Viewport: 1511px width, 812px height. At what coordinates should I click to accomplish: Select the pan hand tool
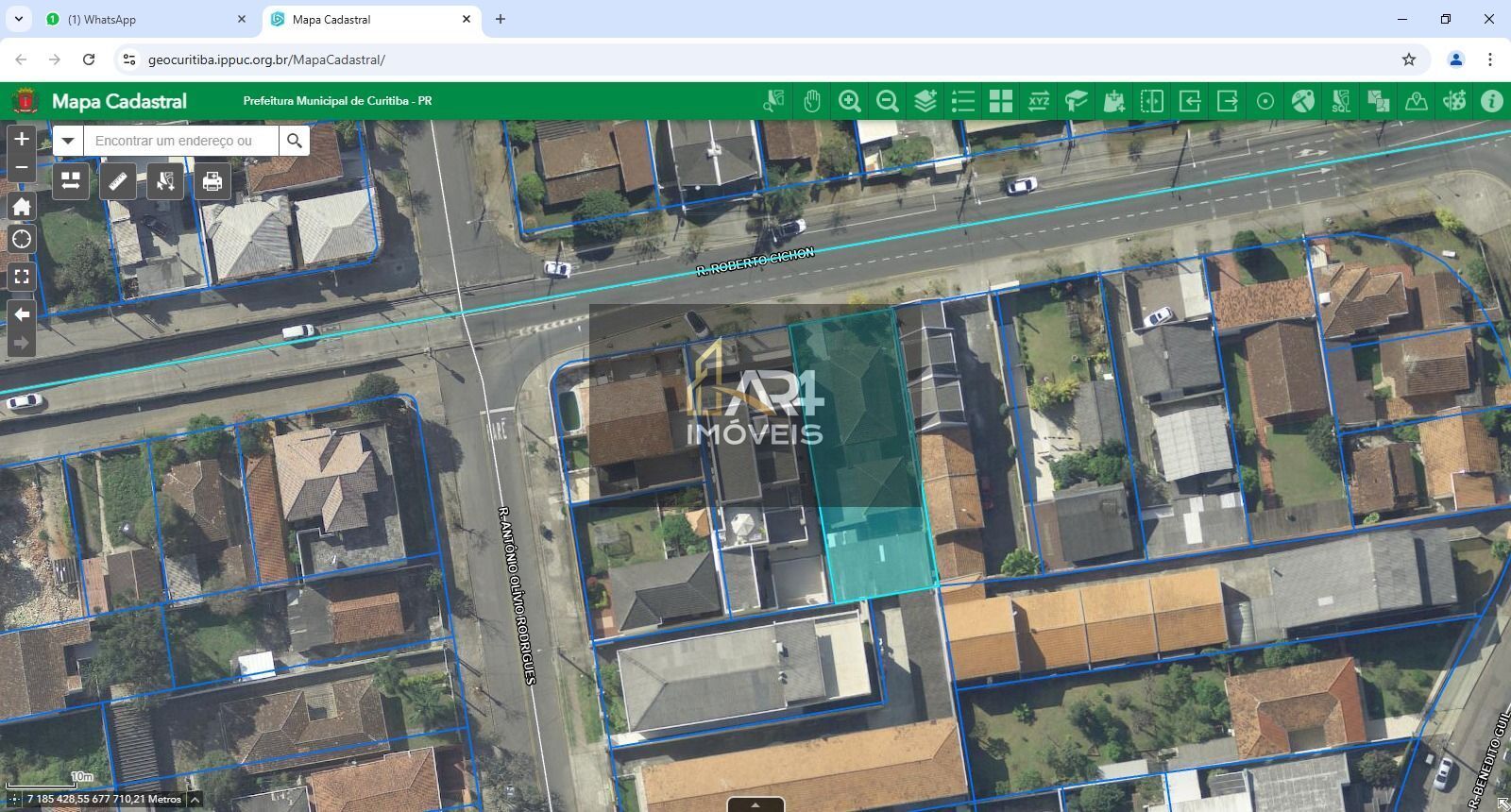point(812,101)
